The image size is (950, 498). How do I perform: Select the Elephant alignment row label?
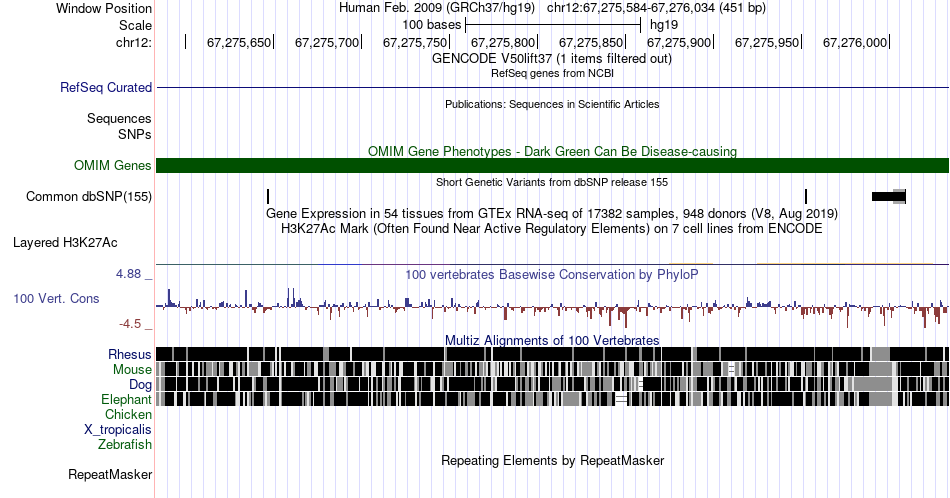(126, 399)
